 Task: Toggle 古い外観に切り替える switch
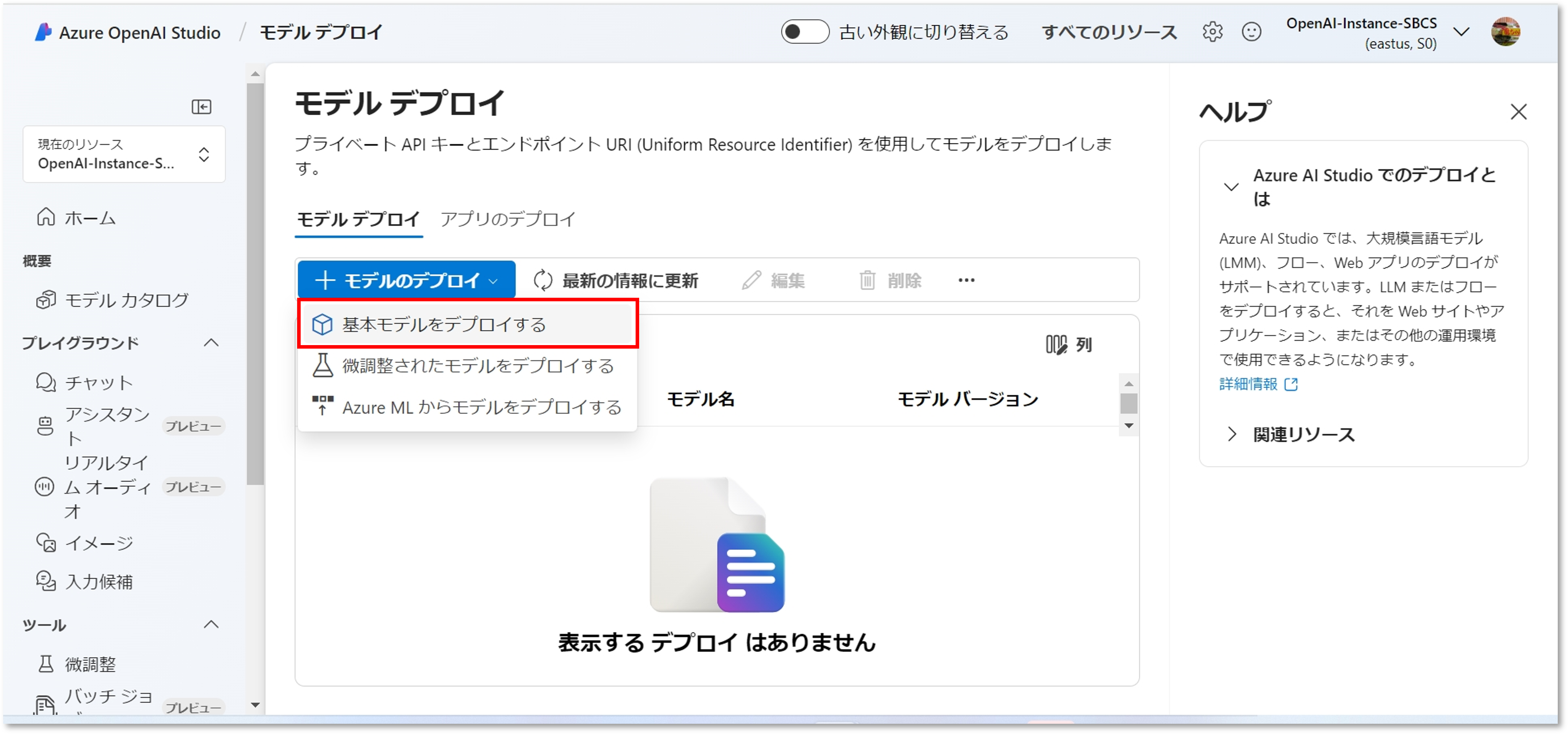pos(805,32)
